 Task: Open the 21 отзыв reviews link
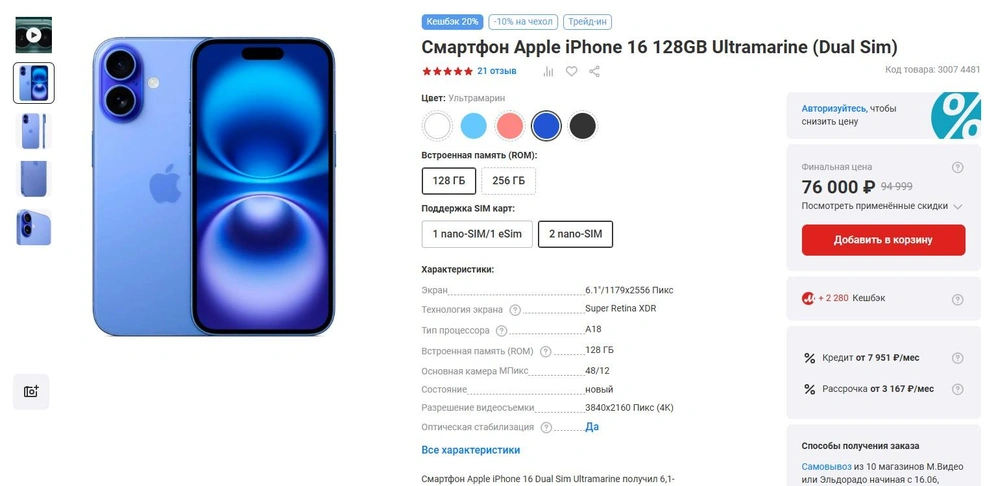[x=496, y=71]
